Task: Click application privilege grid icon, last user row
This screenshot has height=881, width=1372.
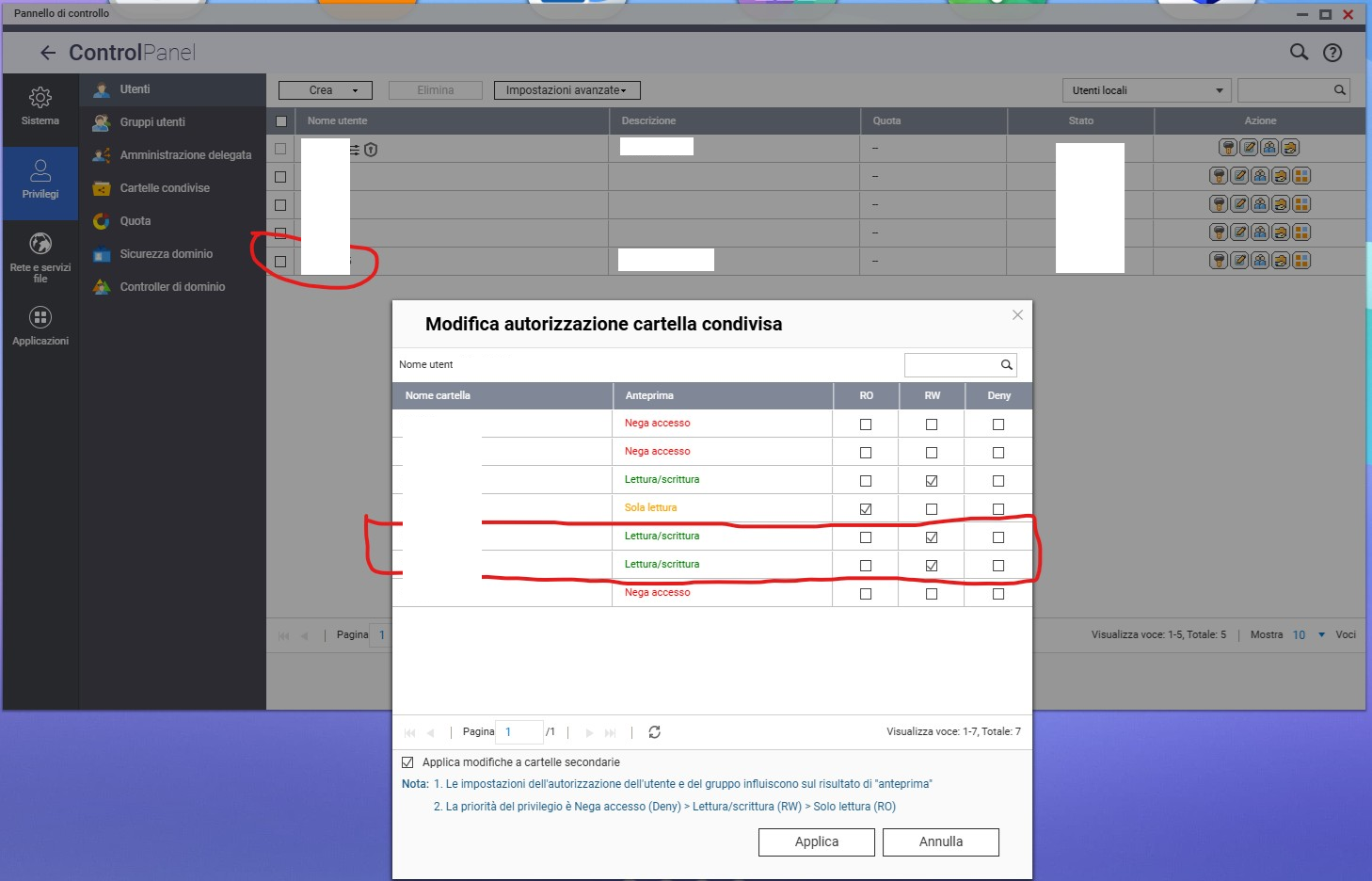Action: click(1301, 261)
